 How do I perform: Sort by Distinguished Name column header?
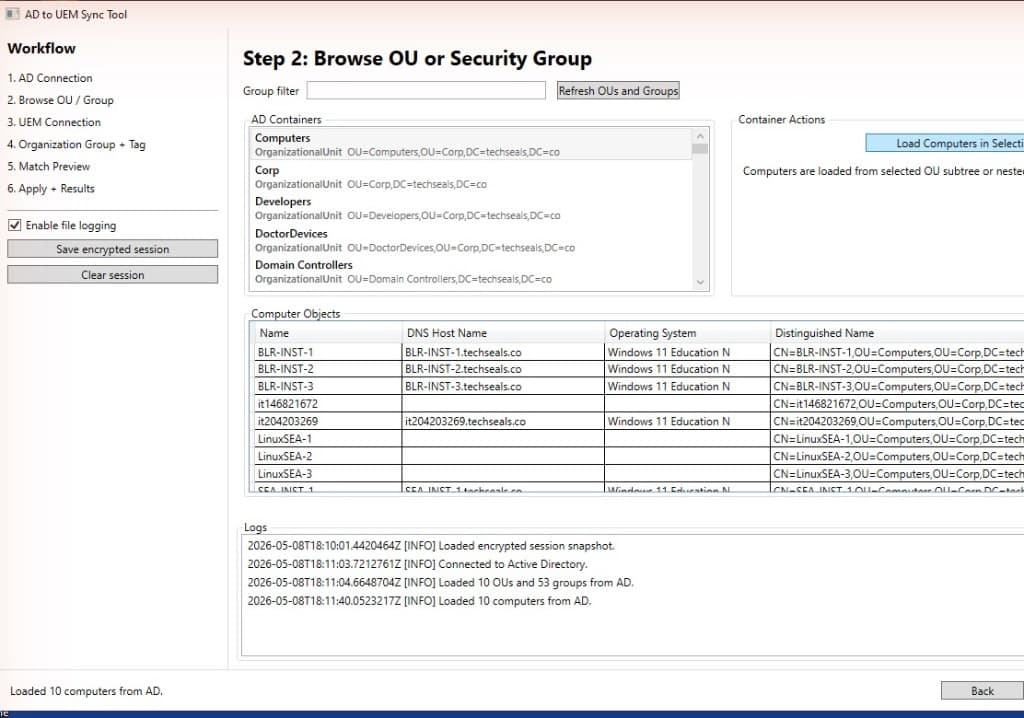(x=897, y=333)
